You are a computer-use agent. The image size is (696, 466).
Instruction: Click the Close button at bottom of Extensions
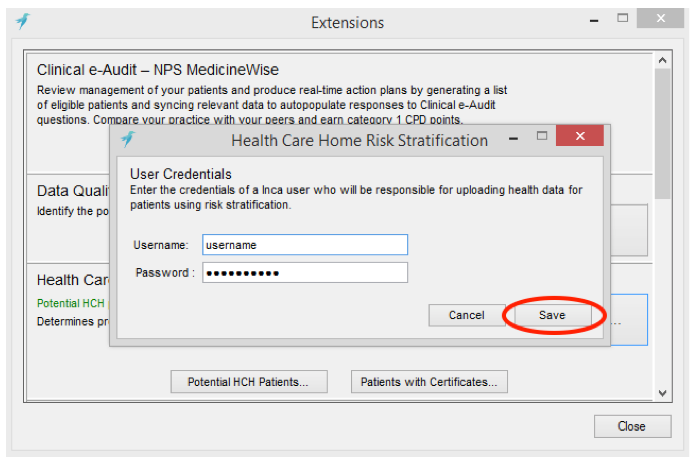coord(633,427)
